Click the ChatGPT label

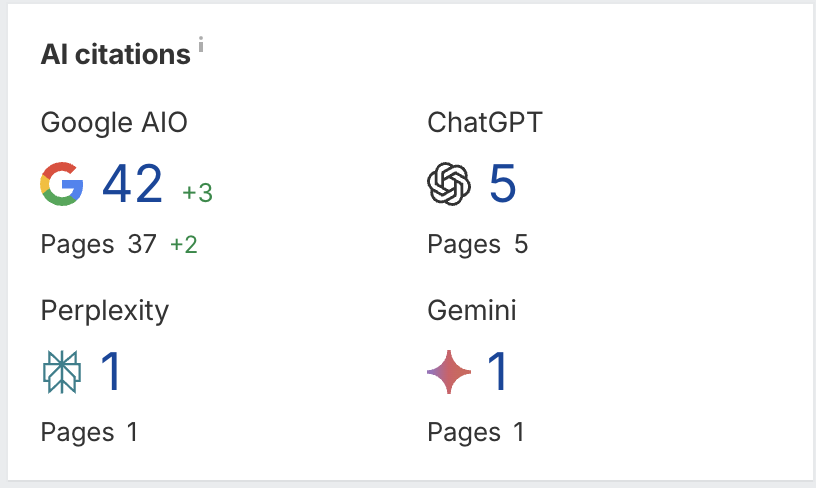click(485, 123)
